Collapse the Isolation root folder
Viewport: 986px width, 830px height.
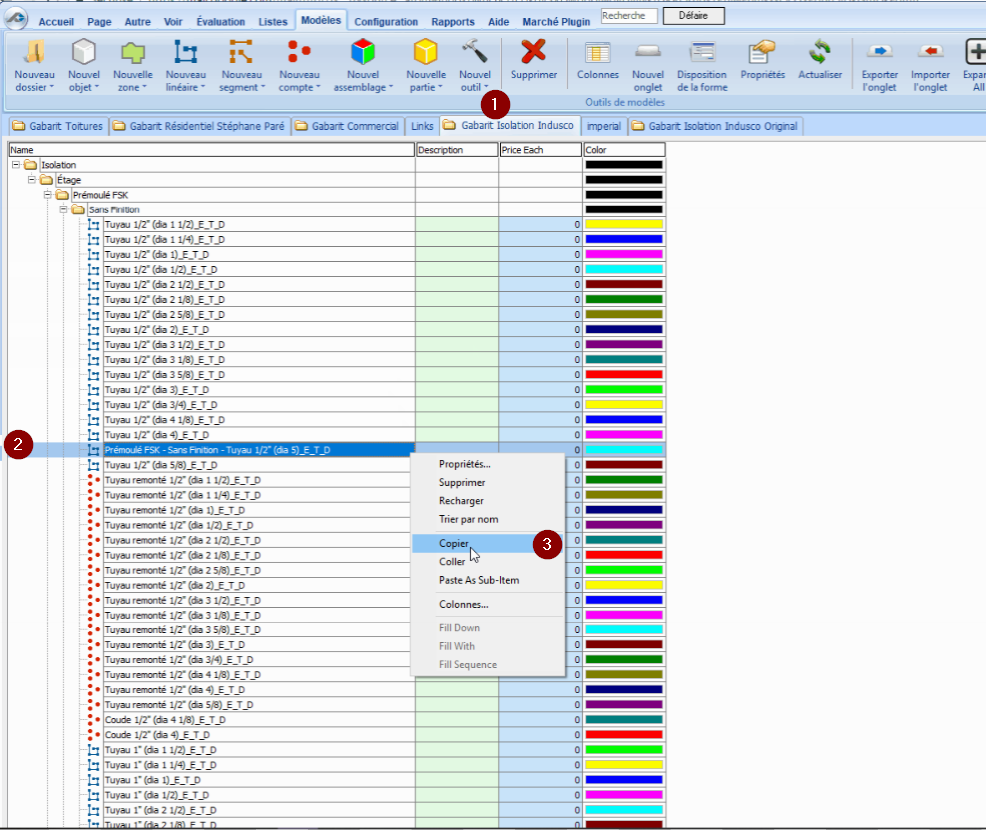tap(16, 165)
